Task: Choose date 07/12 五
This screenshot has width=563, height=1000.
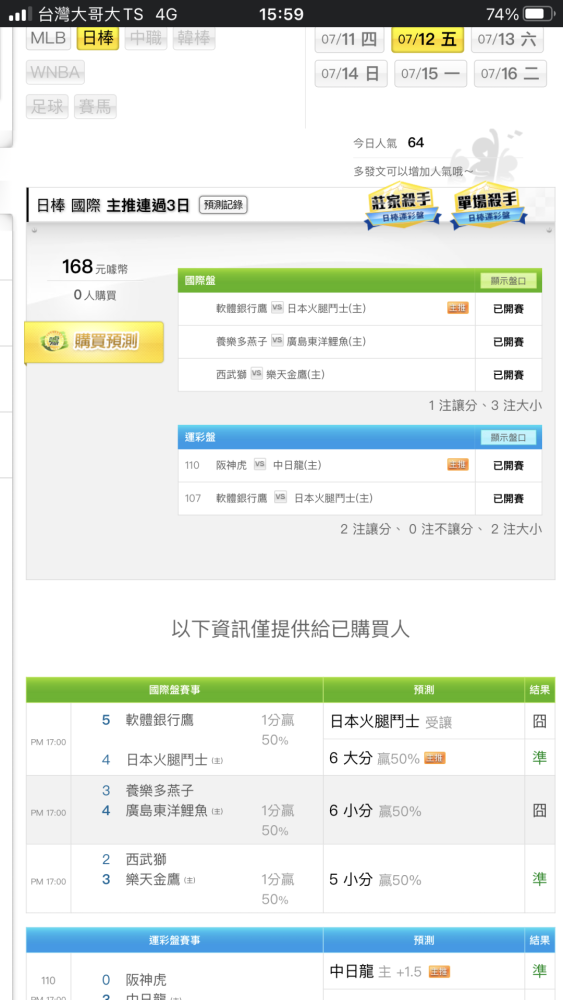Action: (427, 40)
